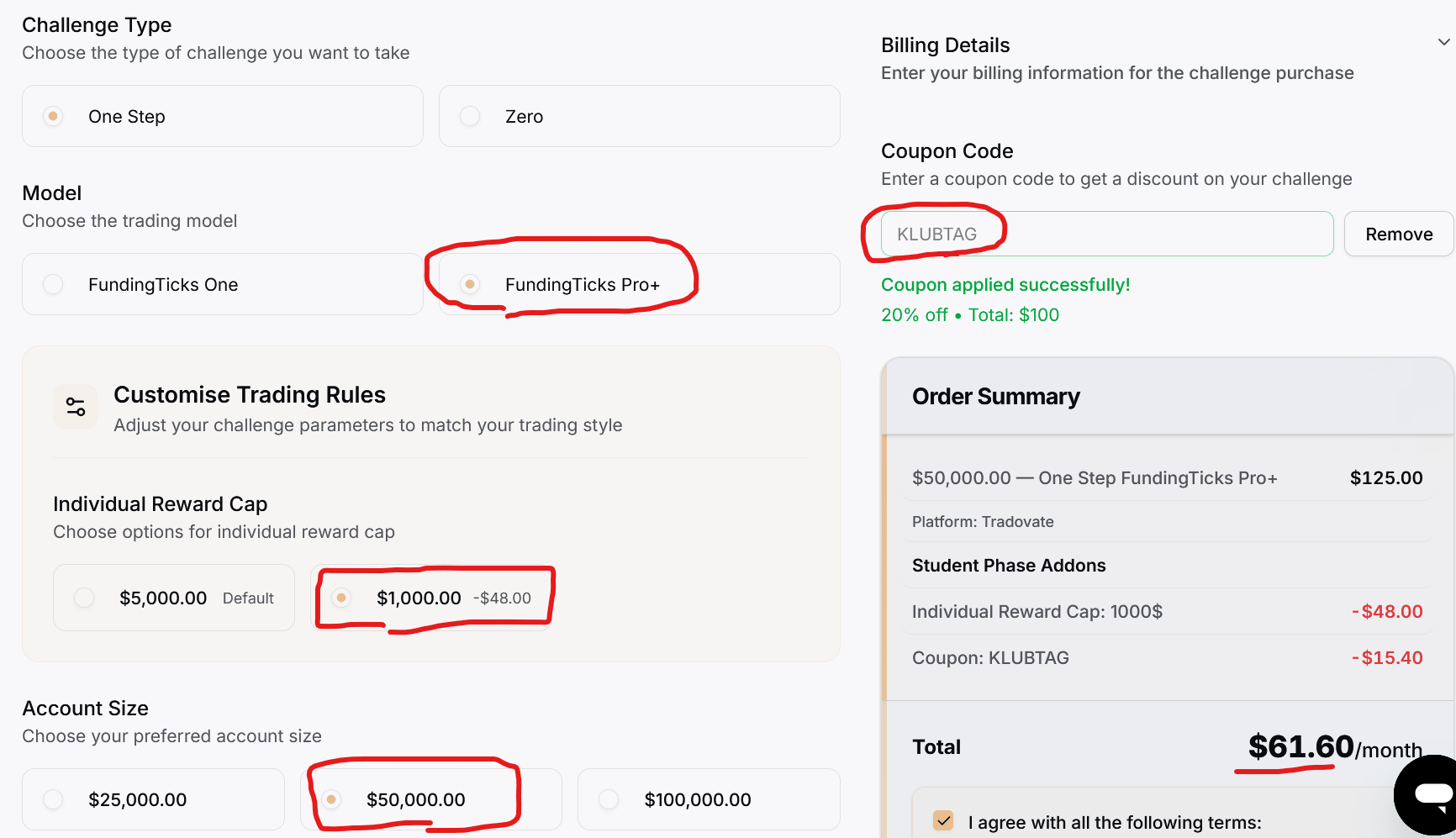This screenshot has width=1456, height=838.
Task: Choose the FundingTicks One model
Action: click(54, 284)
